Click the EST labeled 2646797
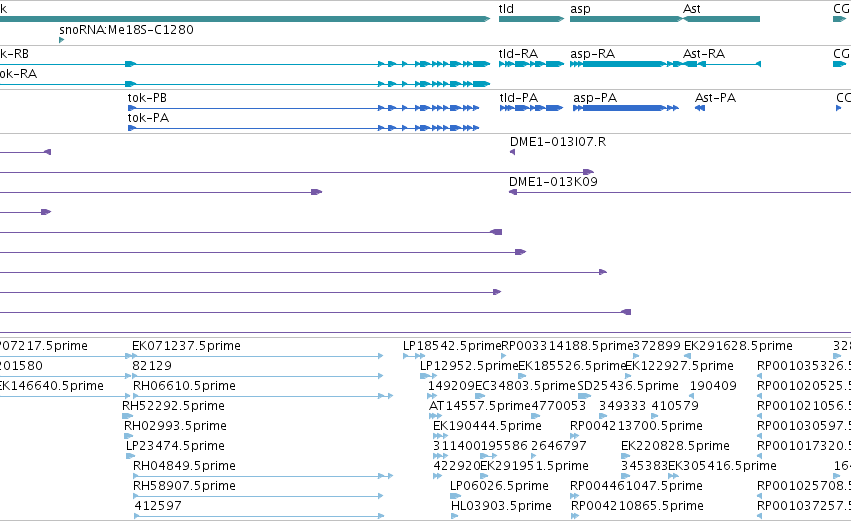851x521 pixels. click(x=558, y=446)
